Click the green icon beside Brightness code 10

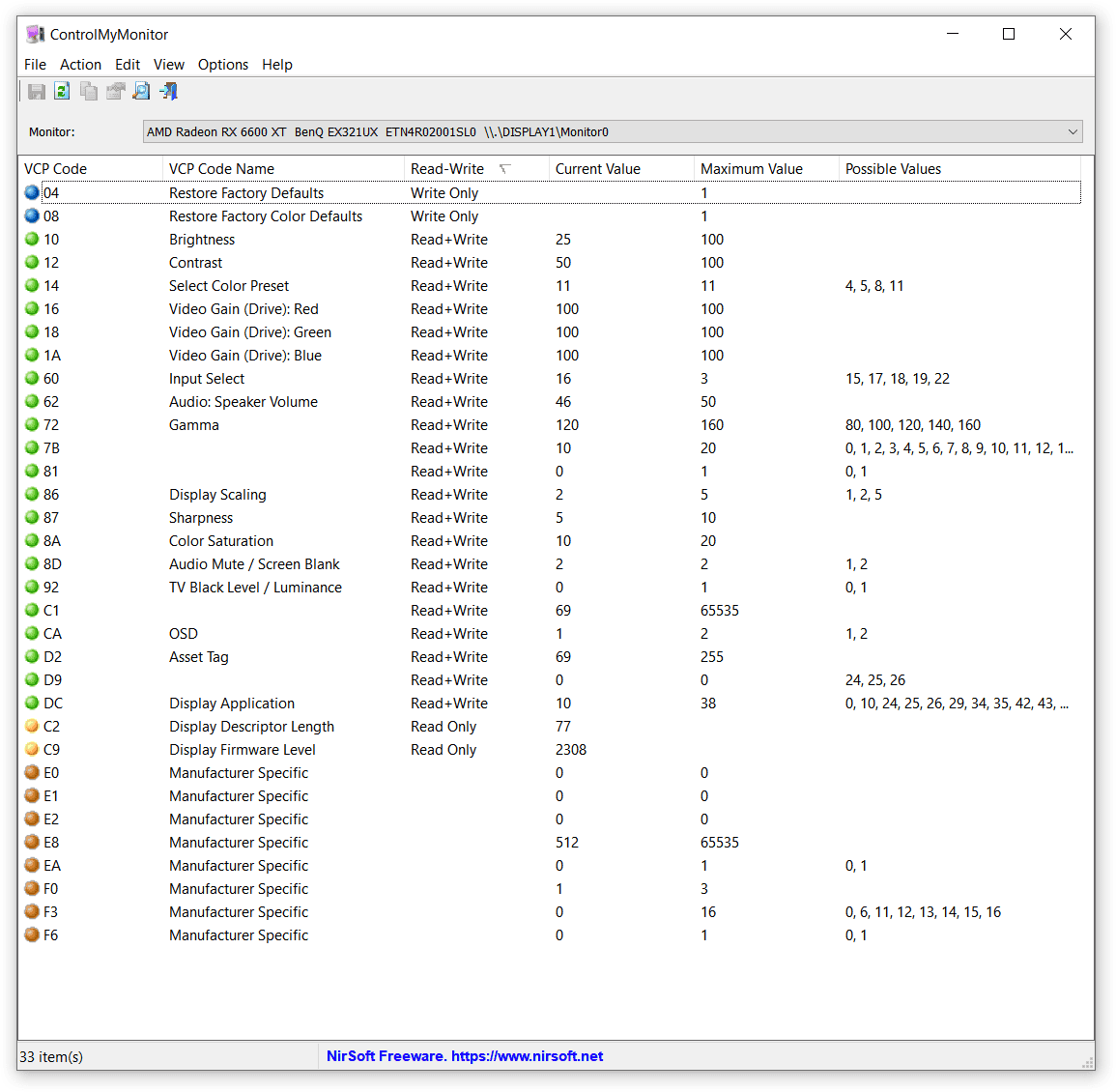tap(32, 240)
